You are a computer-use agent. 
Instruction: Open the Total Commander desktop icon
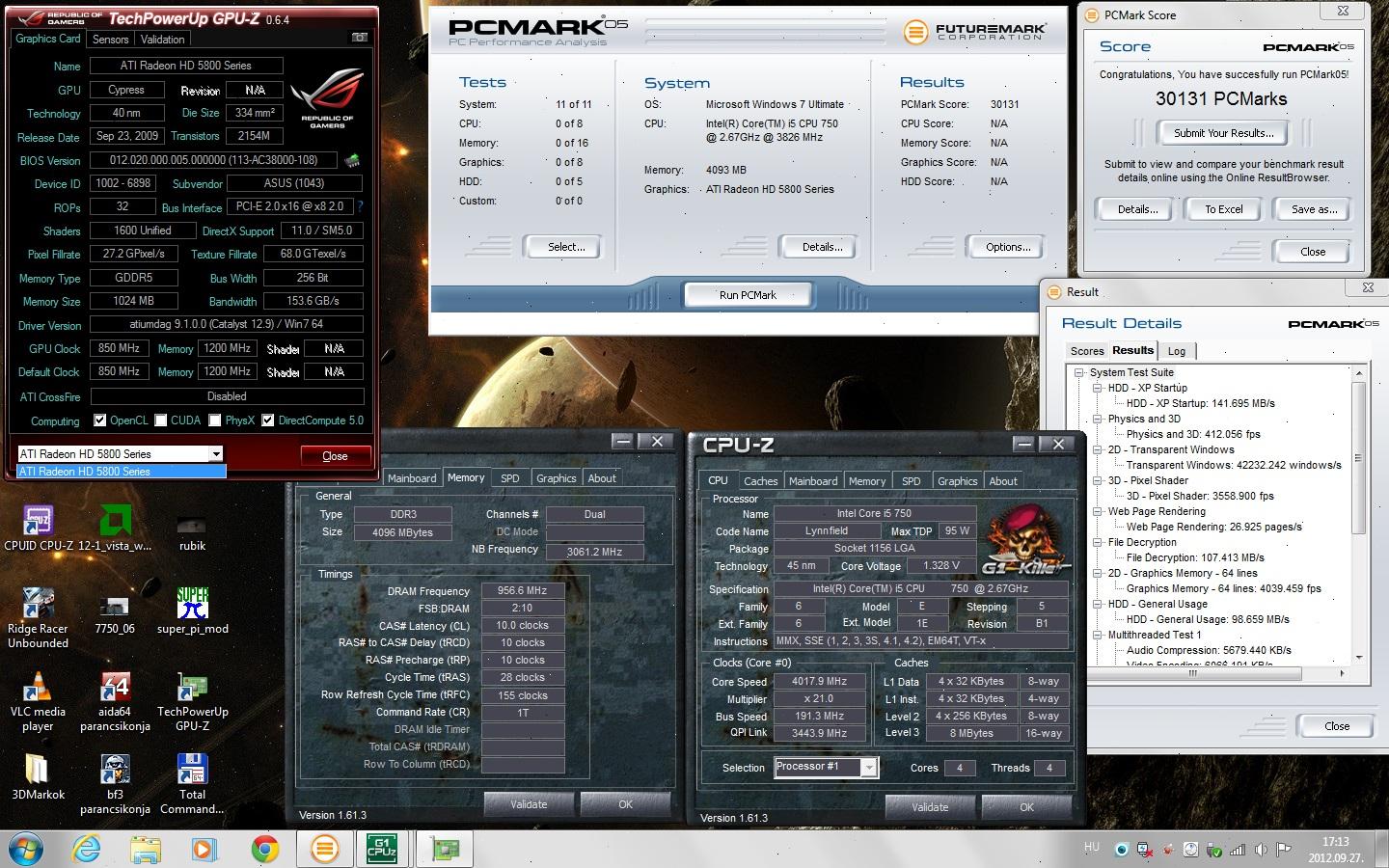point(192,784)
